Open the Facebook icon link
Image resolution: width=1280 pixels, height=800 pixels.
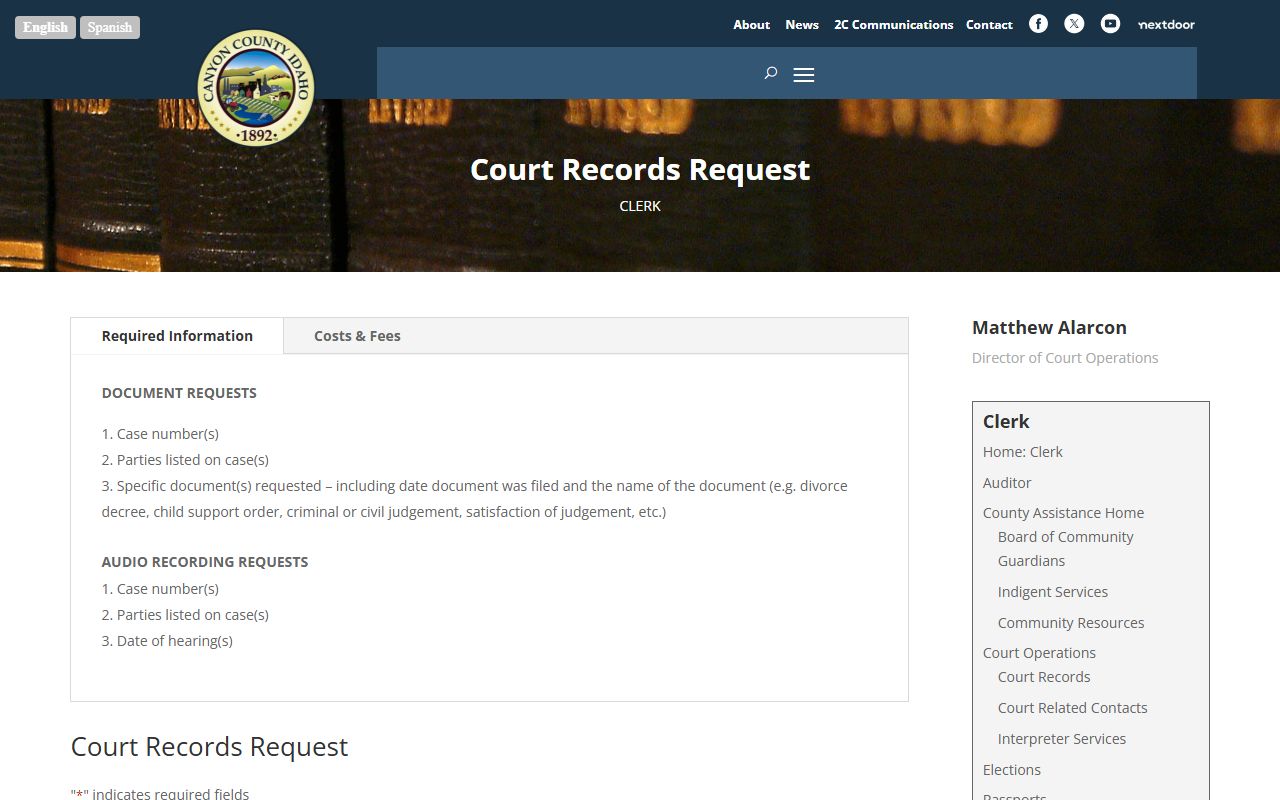pyautogui.click(x=1038, y=24)
